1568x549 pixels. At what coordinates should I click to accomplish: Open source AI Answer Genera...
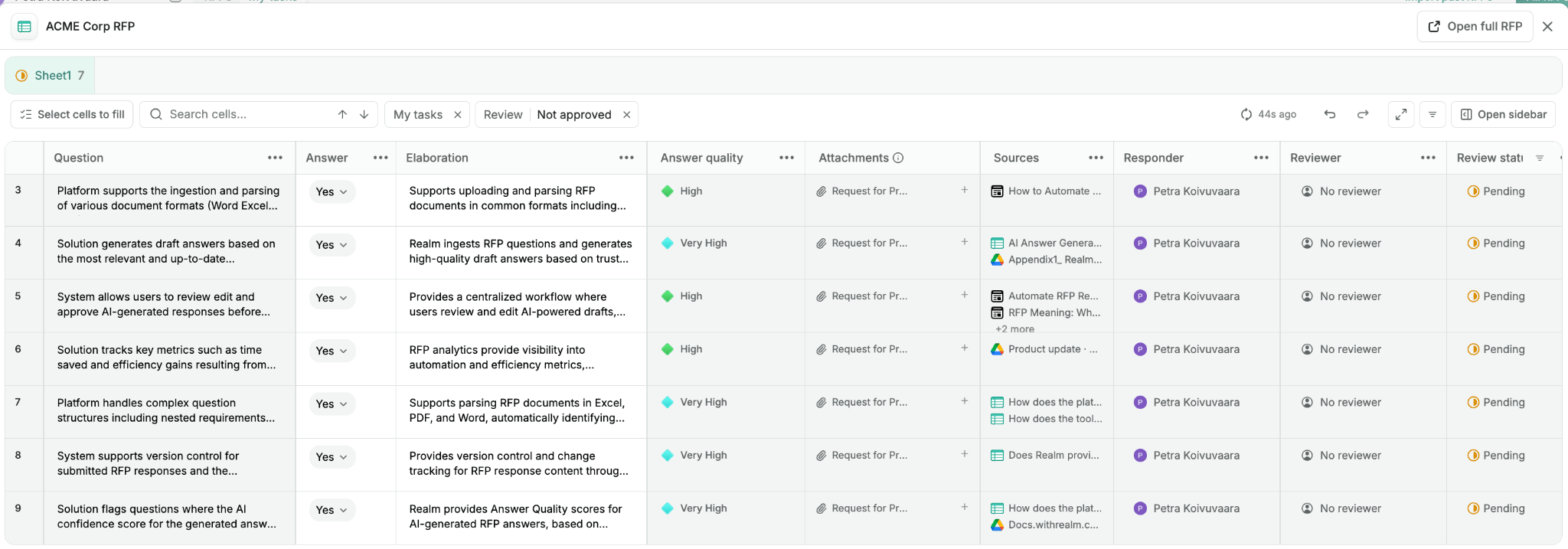pos(1047,243)
